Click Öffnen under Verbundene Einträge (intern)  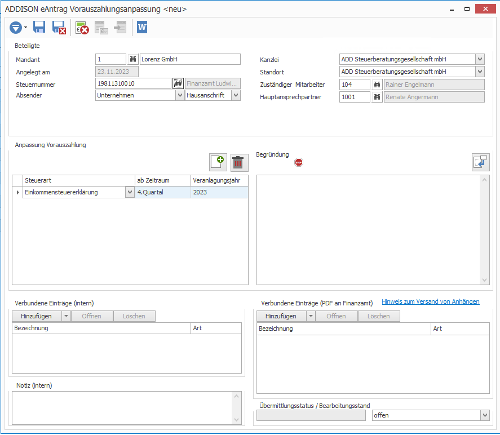point(92,316)
